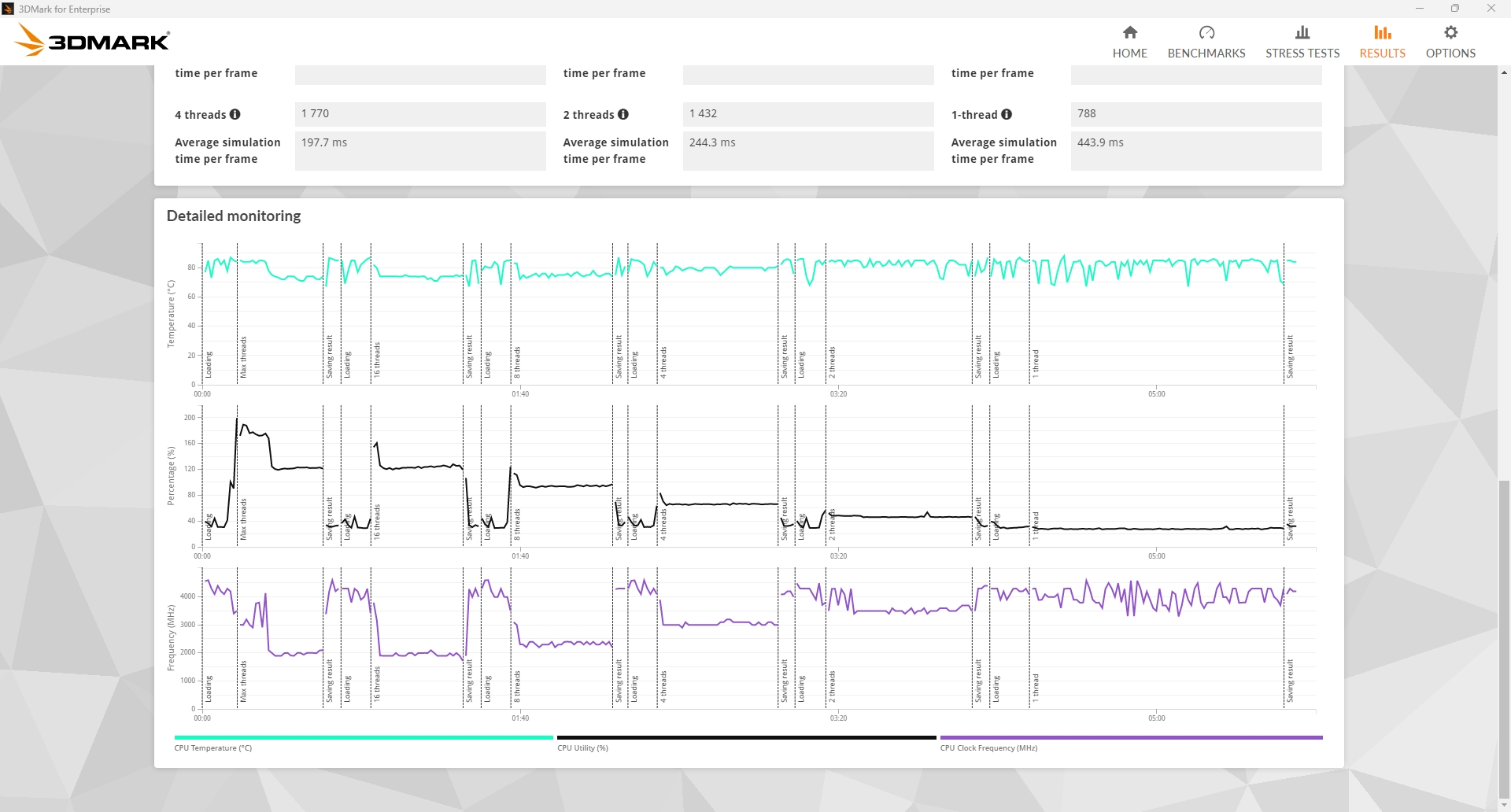The image size is (1511, 812).
Task: Click the info icon beside 2 threads
Action: click(x=623, y=114)
